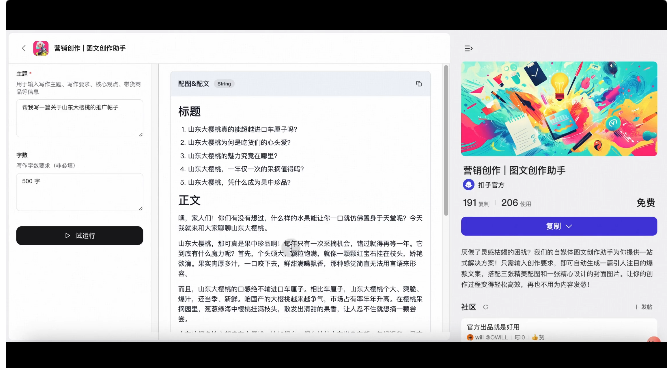The image size is (670, 368).
Task: Click the large template title in right panel
Action: (x=514, y=170)
